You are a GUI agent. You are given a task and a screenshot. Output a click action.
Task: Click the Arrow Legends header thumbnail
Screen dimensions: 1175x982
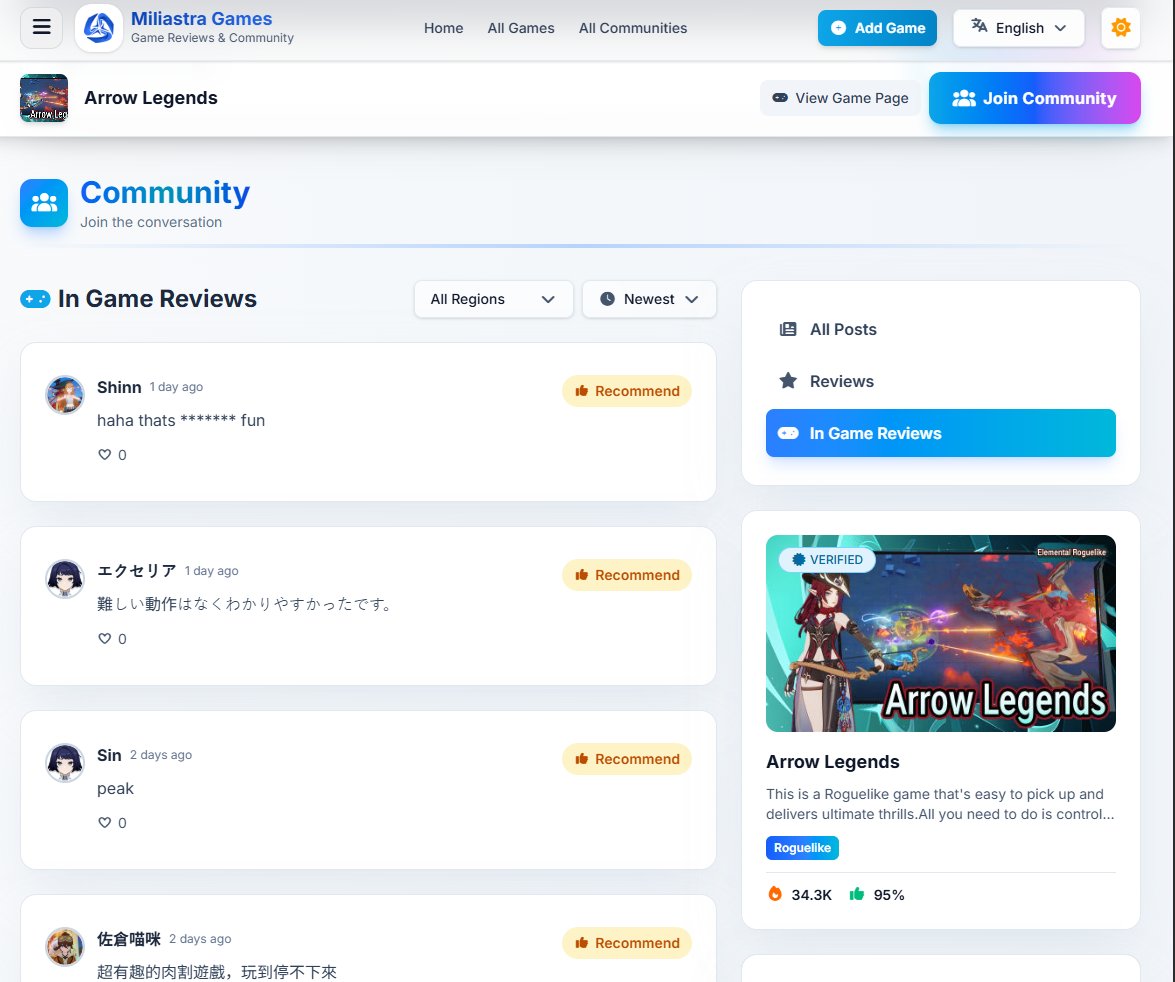click(43, 98)
